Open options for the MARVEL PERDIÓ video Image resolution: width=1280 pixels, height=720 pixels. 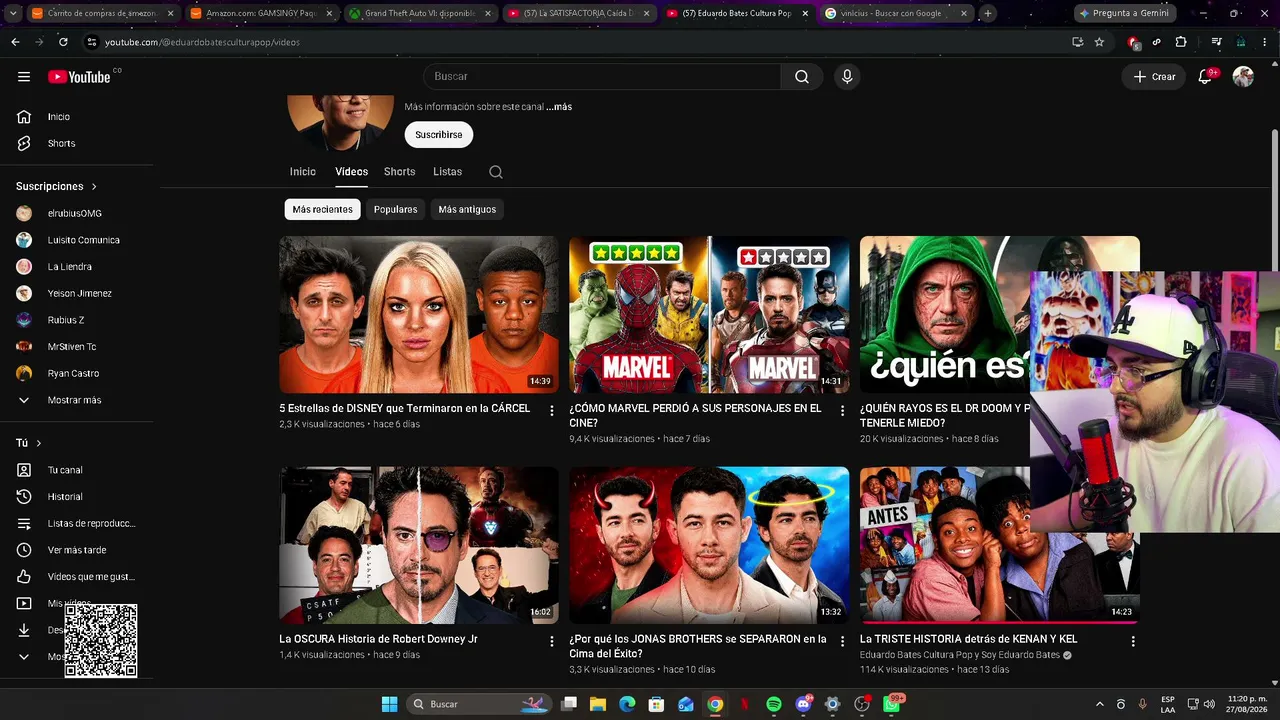click(x=842, y=410)
